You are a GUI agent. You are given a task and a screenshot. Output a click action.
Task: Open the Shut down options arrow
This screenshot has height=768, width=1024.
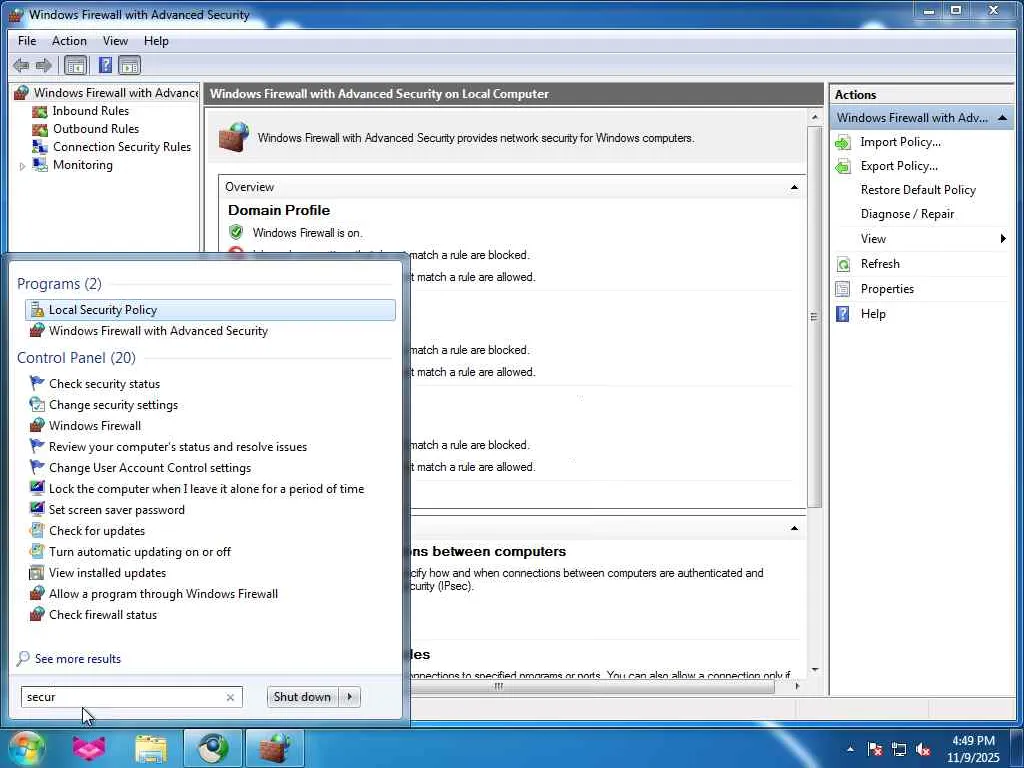[350, 697]
